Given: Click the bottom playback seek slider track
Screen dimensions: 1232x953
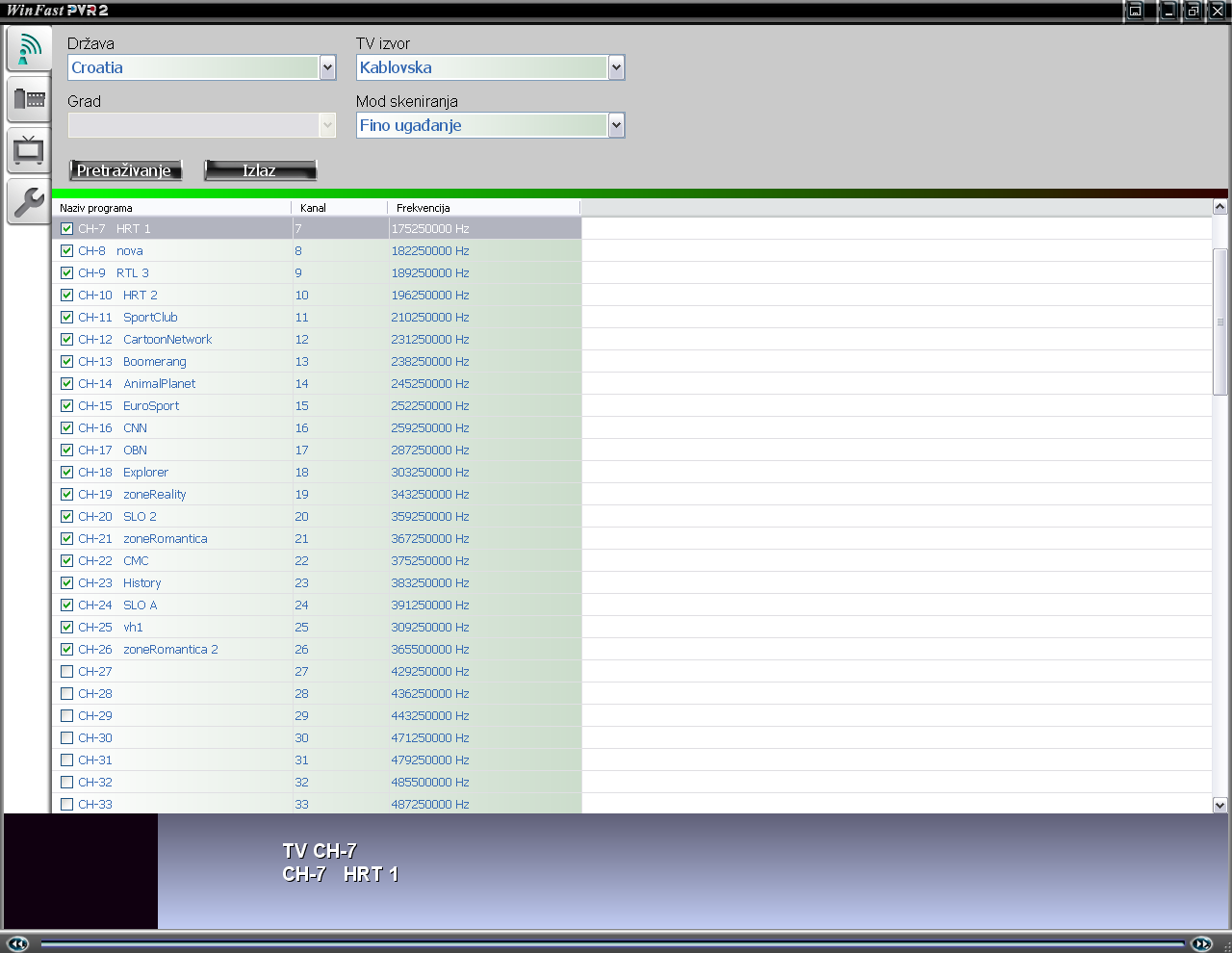Looking at the screenshot, I should click(612, 943).
